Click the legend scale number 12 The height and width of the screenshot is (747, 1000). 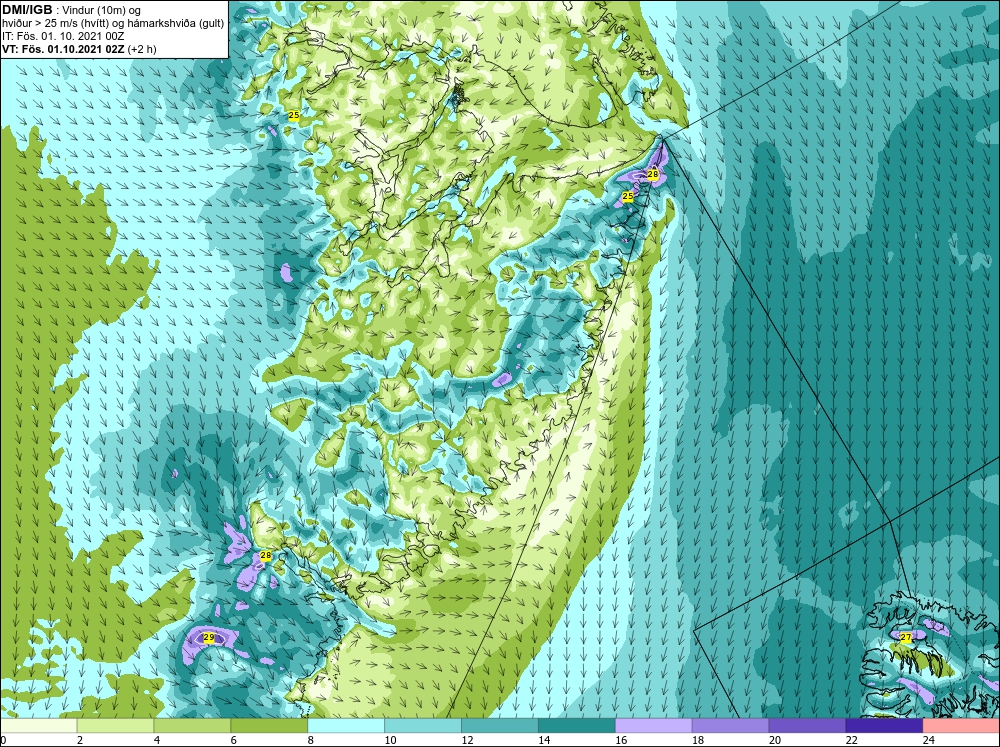tap(467, 740)
